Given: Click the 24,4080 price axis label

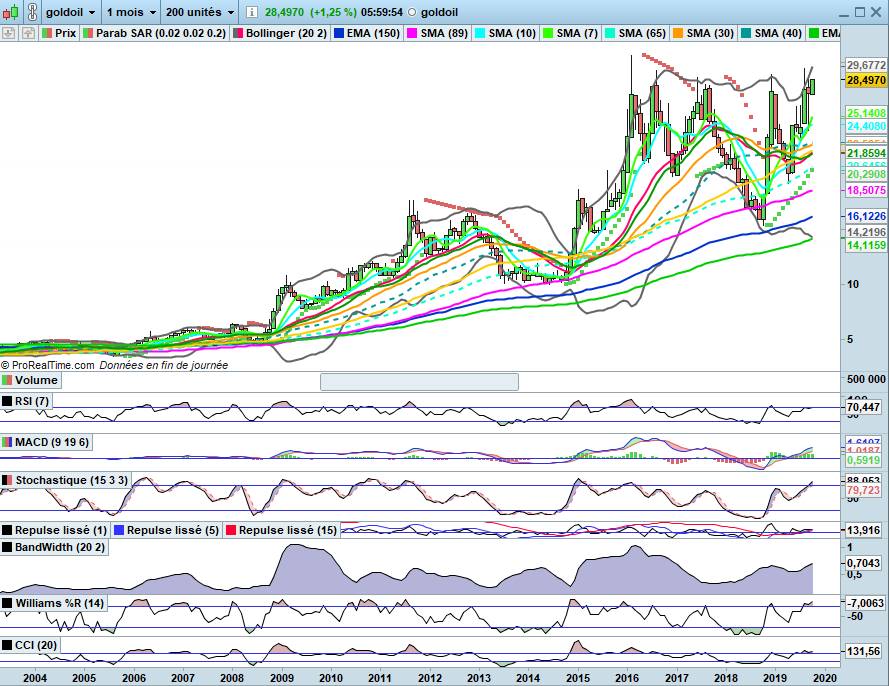Looking at the screenshot, I should [x=866, y=126].
